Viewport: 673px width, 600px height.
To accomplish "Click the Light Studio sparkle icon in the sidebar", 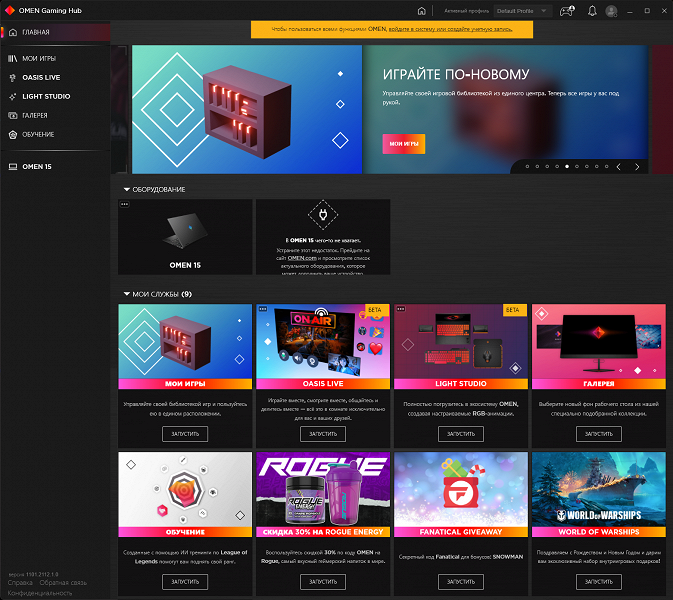I will click(12, 97).
